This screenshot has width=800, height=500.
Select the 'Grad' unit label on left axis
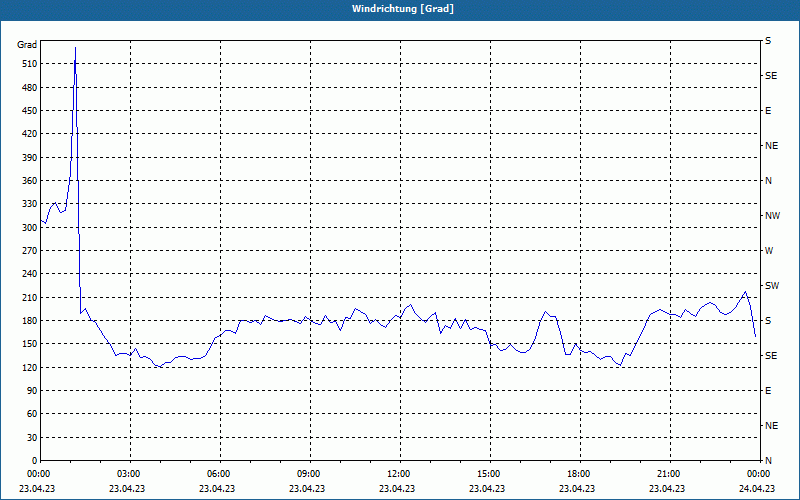(27, 45)
